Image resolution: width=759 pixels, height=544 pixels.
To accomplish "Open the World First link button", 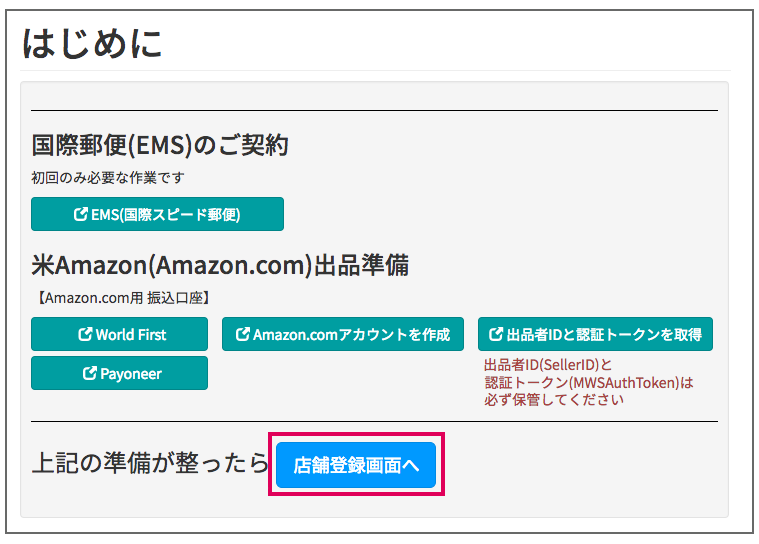I will pyautogui.click(x=120, y=334).
